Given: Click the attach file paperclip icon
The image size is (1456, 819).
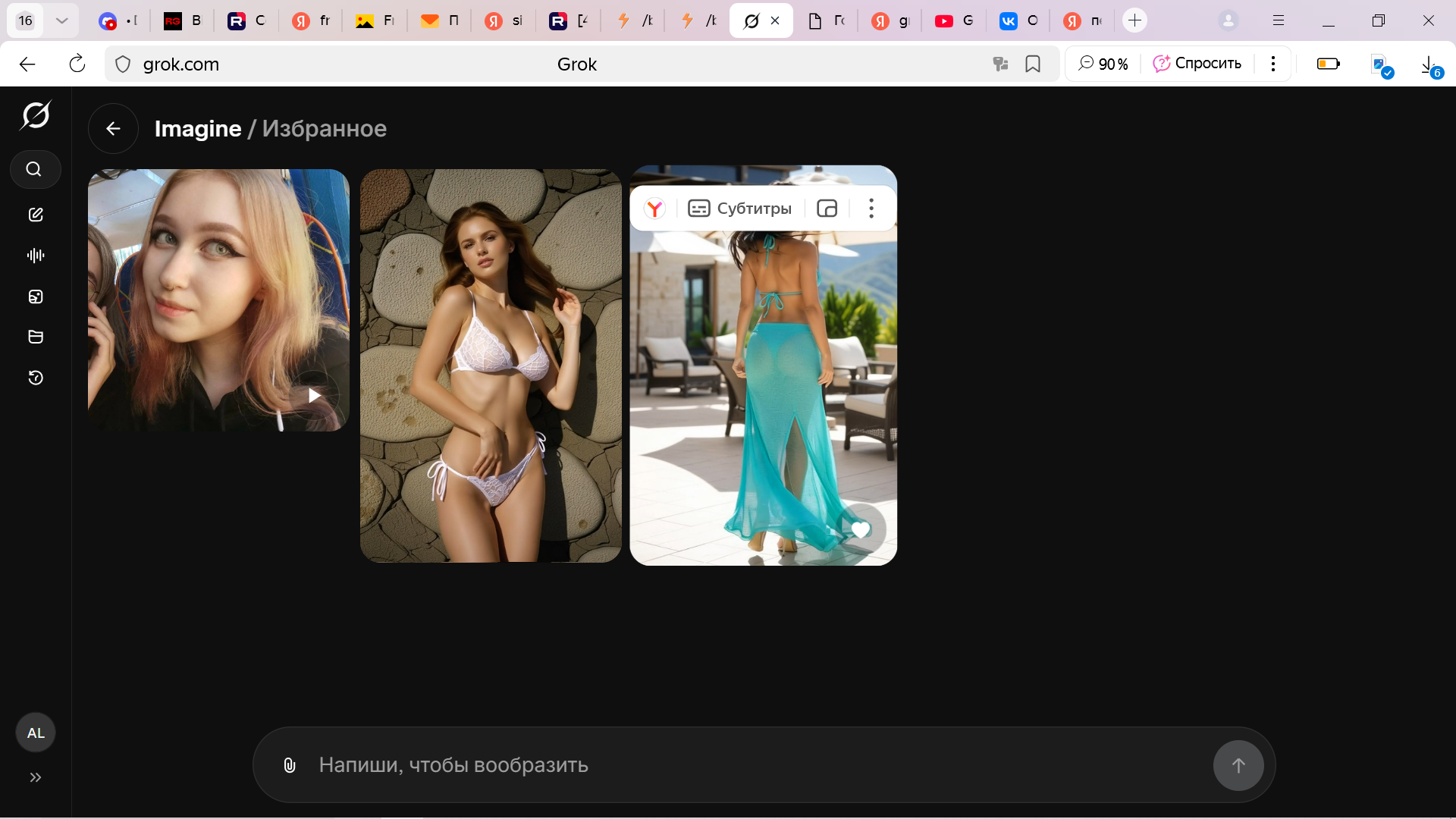Looking at the screenshot, I should [290, 765].
